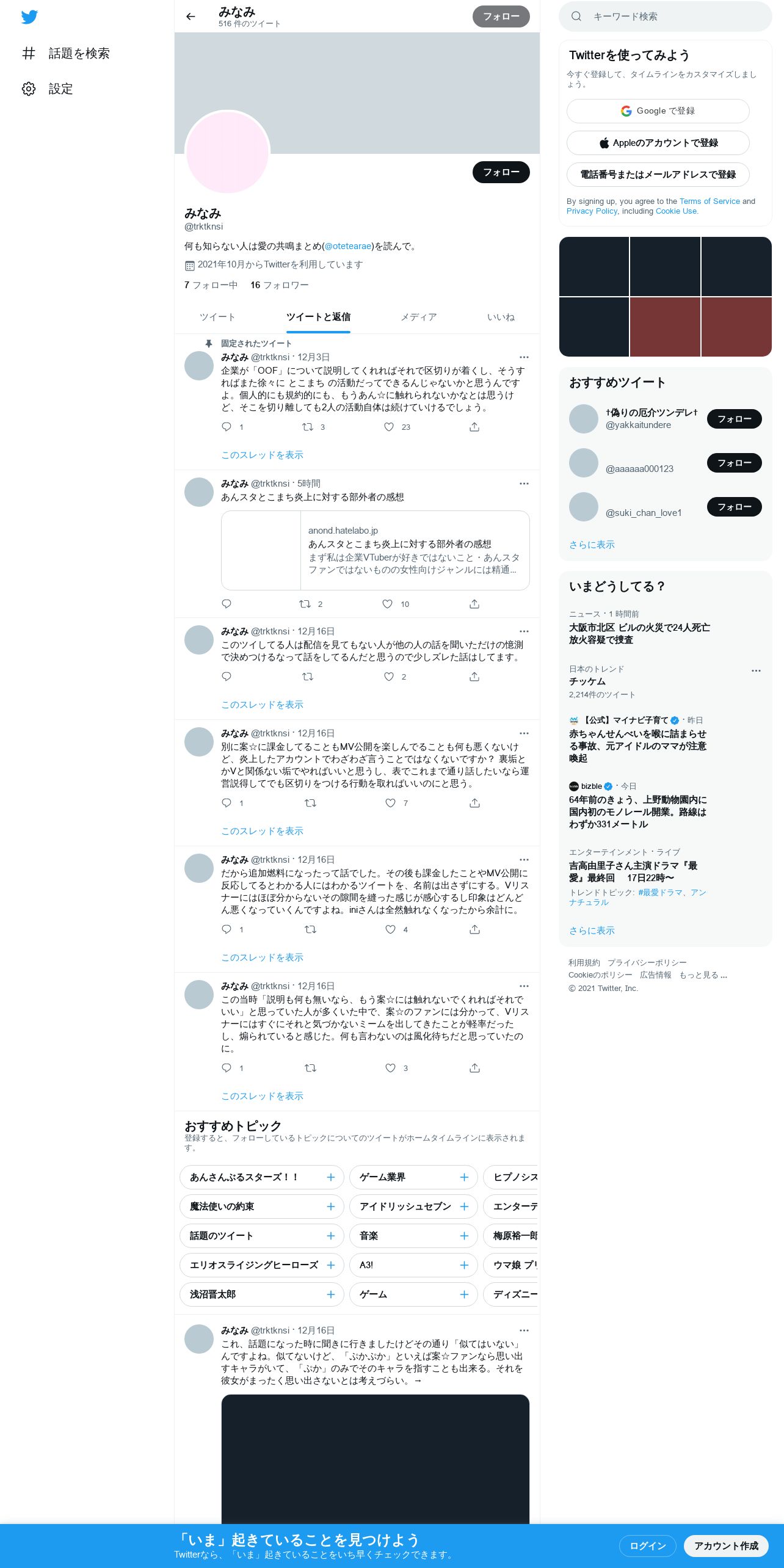The image size is (784, 1568).
Task: Open Terms of Service link
Action: tap(710, 201)
